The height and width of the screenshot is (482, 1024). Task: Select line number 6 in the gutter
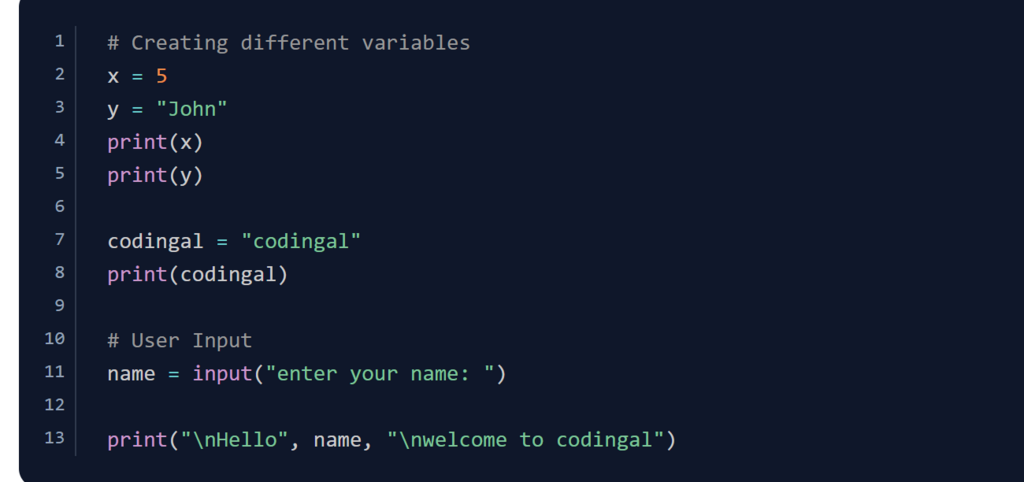pos(59,207)
